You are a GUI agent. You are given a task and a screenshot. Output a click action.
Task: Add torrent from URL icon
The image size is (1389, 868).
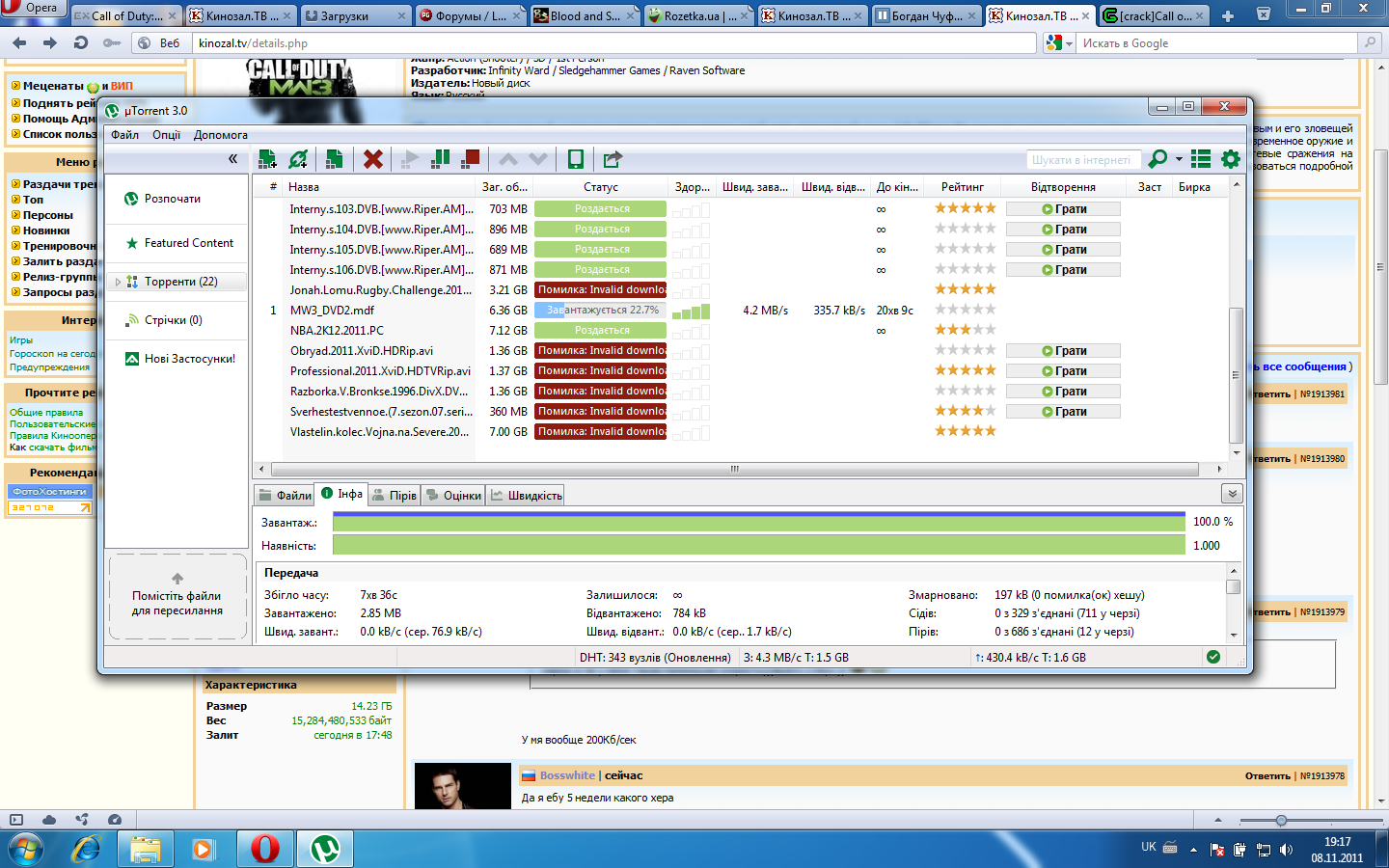click(299, 159)
